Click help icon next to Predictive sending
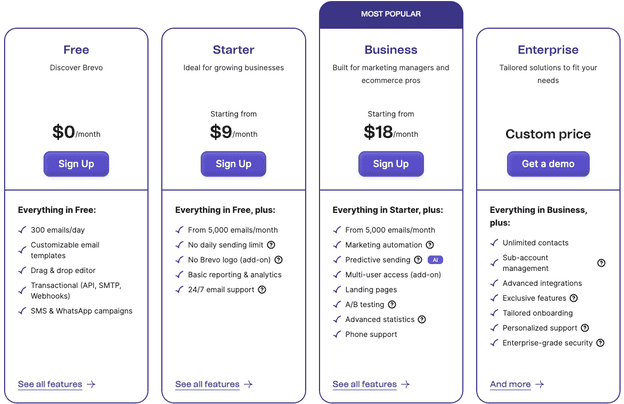The width and height of the screenshot is (624, 404). pyautogui.click(x=418, y=260)
